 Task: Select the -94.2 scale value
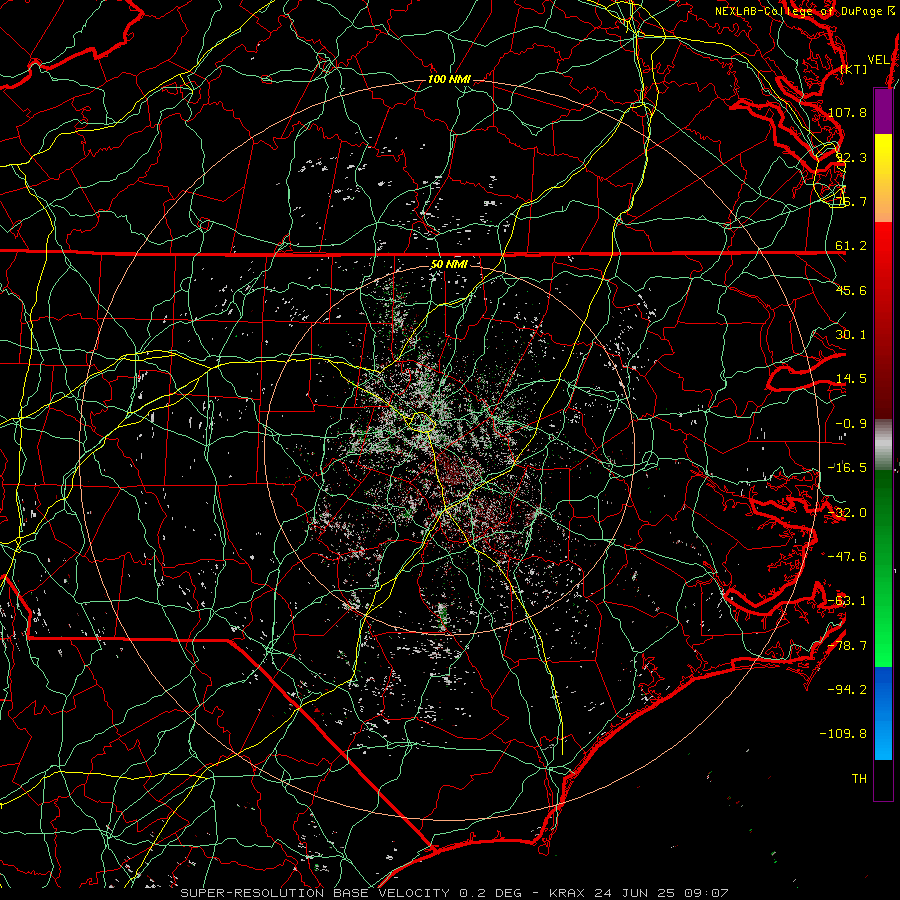pos(847,689)
